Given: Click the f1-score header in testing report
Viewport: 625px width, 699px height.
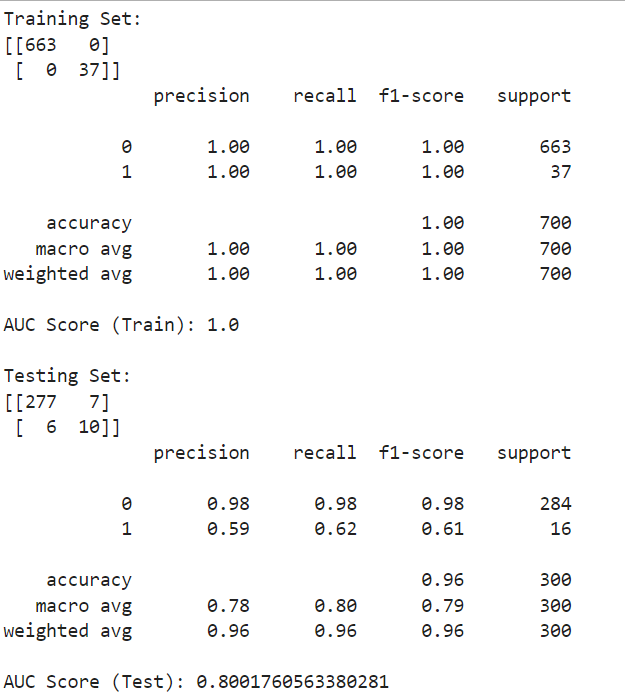Looking at the screenshot, I should coord(421,453).
